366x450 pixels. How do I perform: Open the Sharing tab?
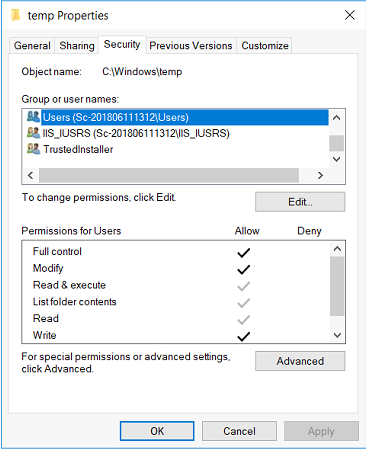pos(77,46)
